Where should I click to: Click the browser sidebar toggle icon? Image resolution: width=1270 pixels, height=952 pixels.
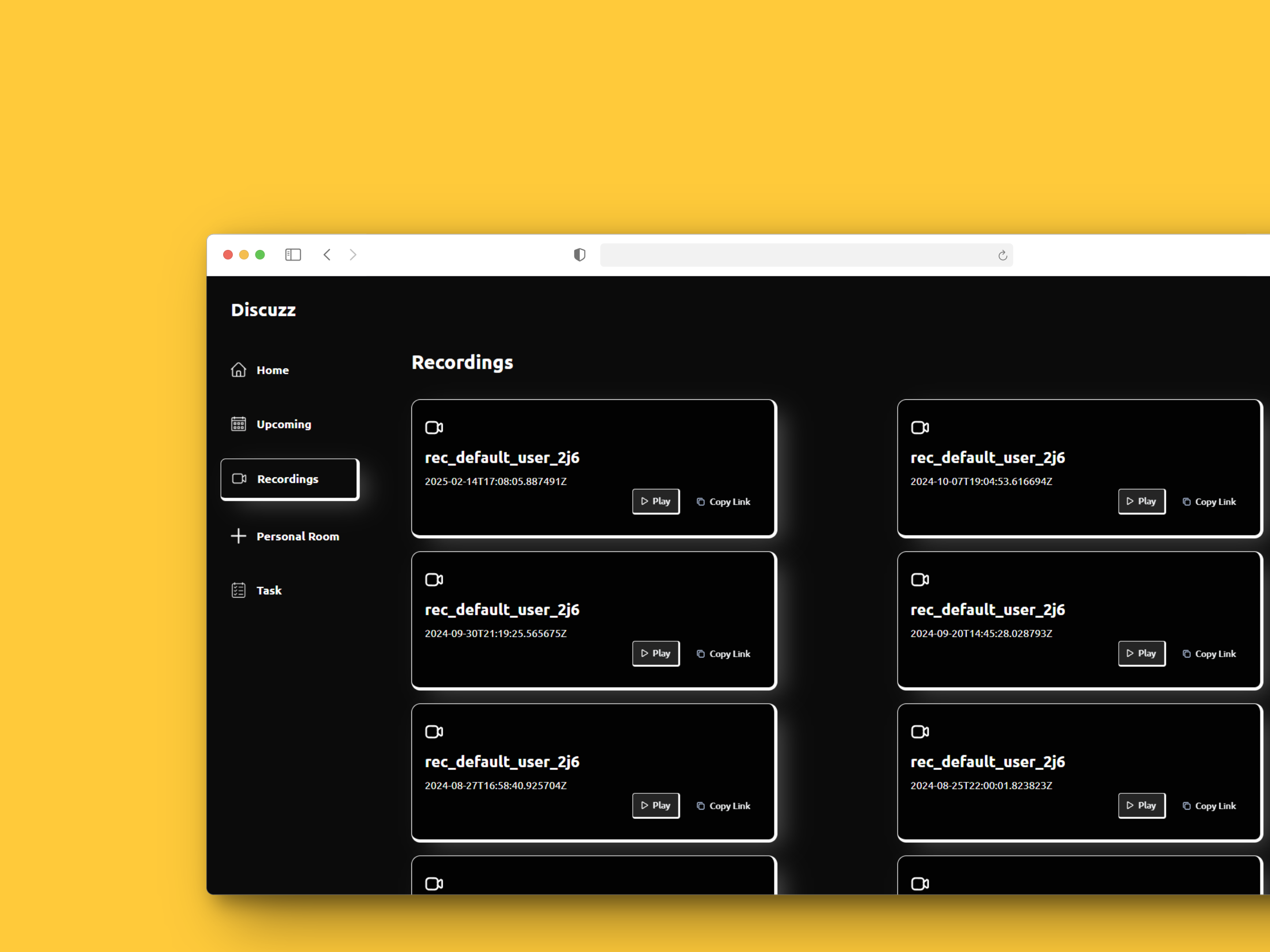(x=293, y=255)
